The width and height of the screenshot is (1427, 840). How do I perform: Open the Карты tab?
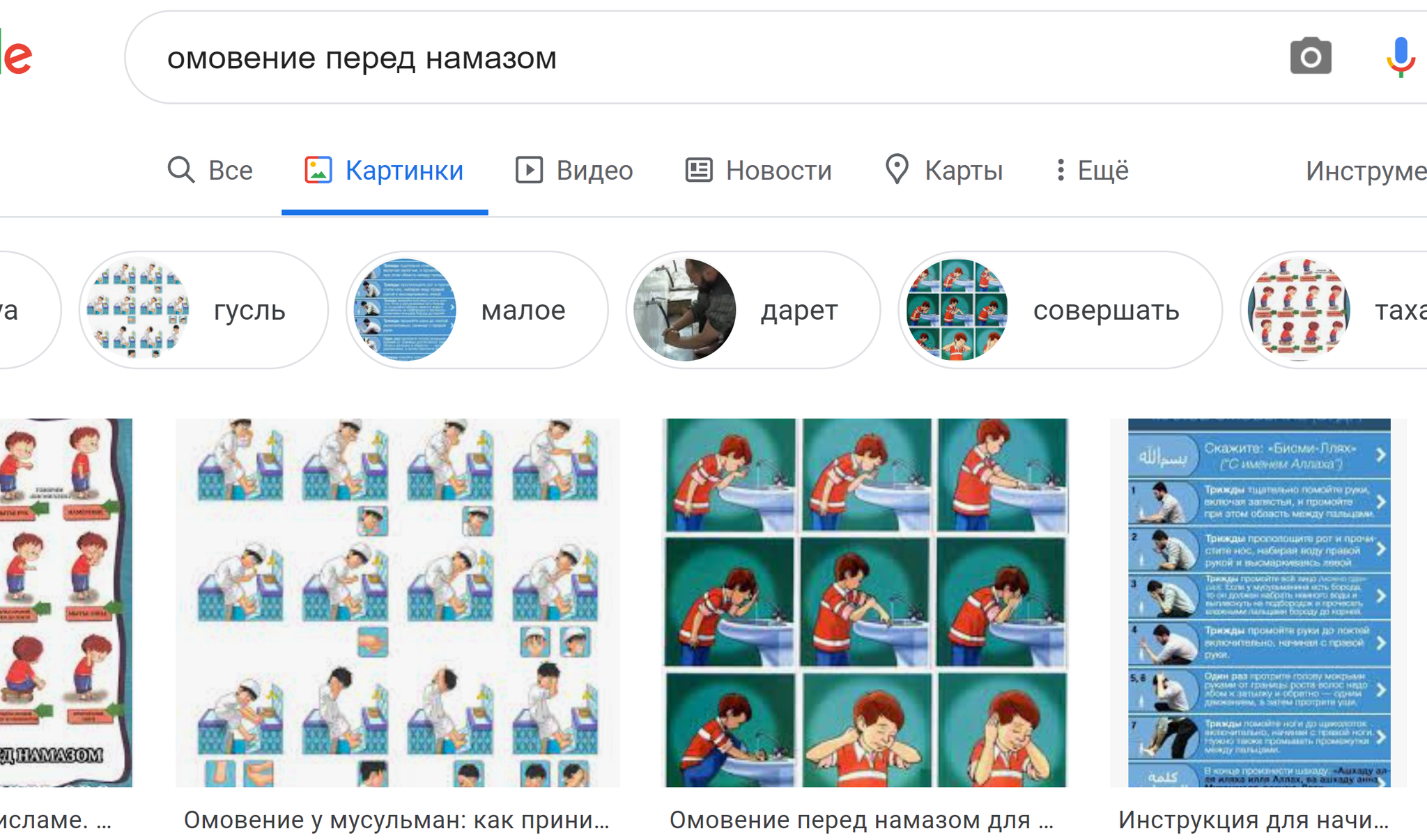click(943, 170)
